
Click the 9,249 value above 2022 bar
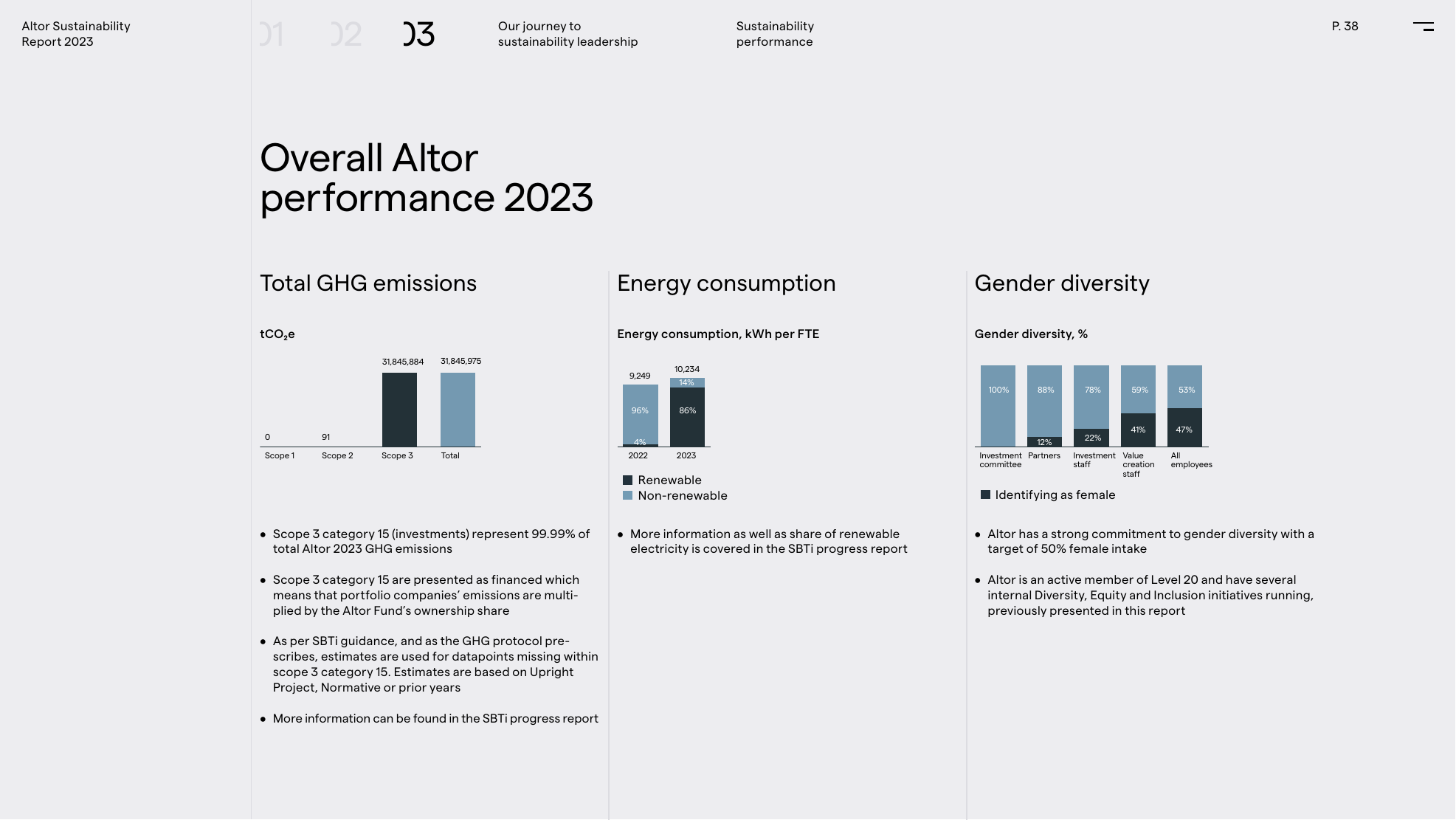[640, 376]
